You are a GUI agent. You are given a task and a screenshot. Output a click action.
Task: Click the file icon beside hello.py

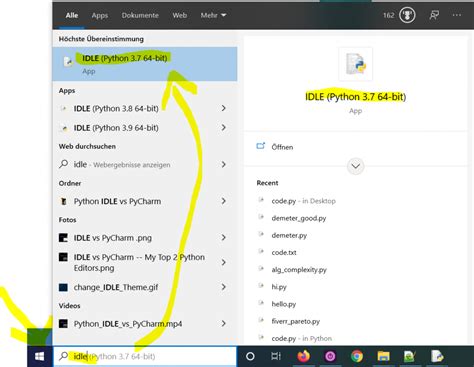[261, 303]
